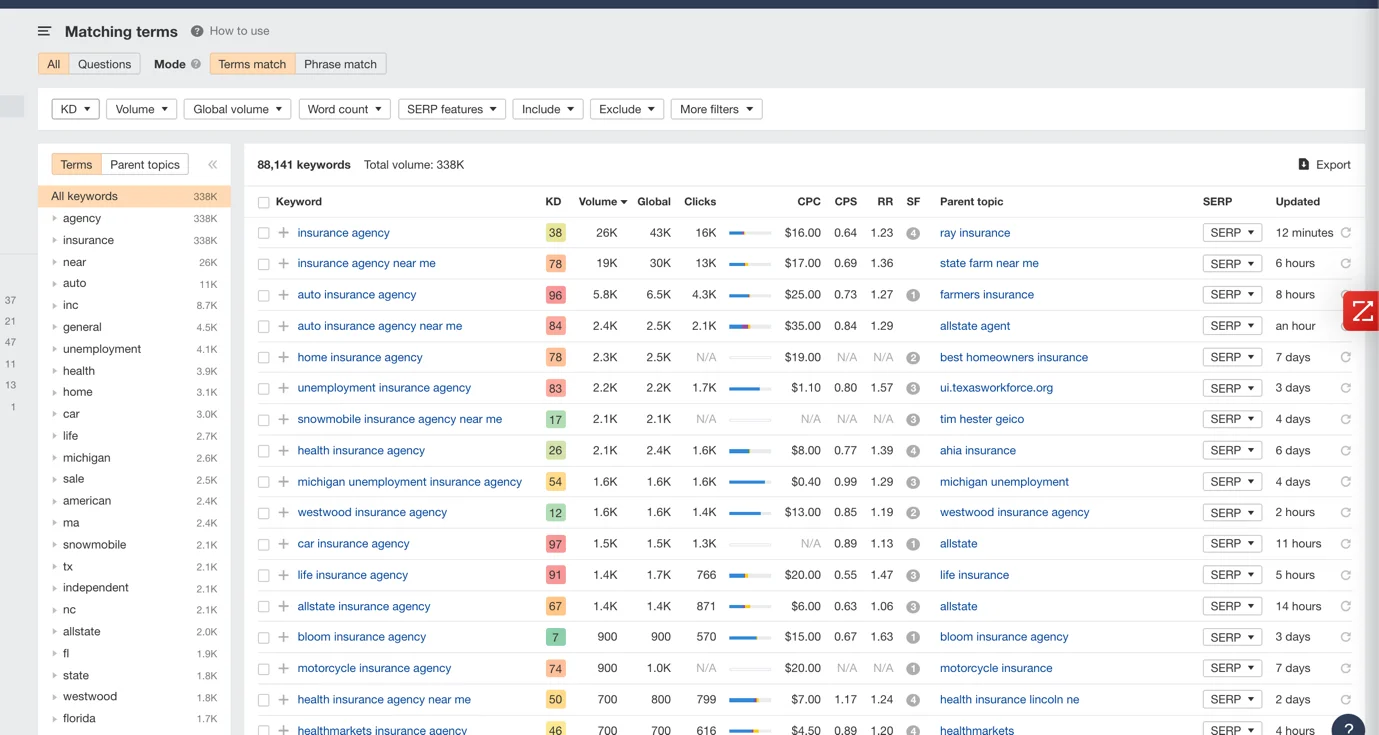Check the box for health insurance agency

[263, 450]
